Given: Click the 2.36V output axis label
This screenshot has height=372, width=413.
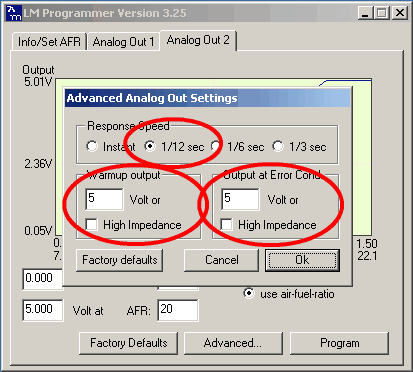Looking at the screenshot, I should click(38, 164).
